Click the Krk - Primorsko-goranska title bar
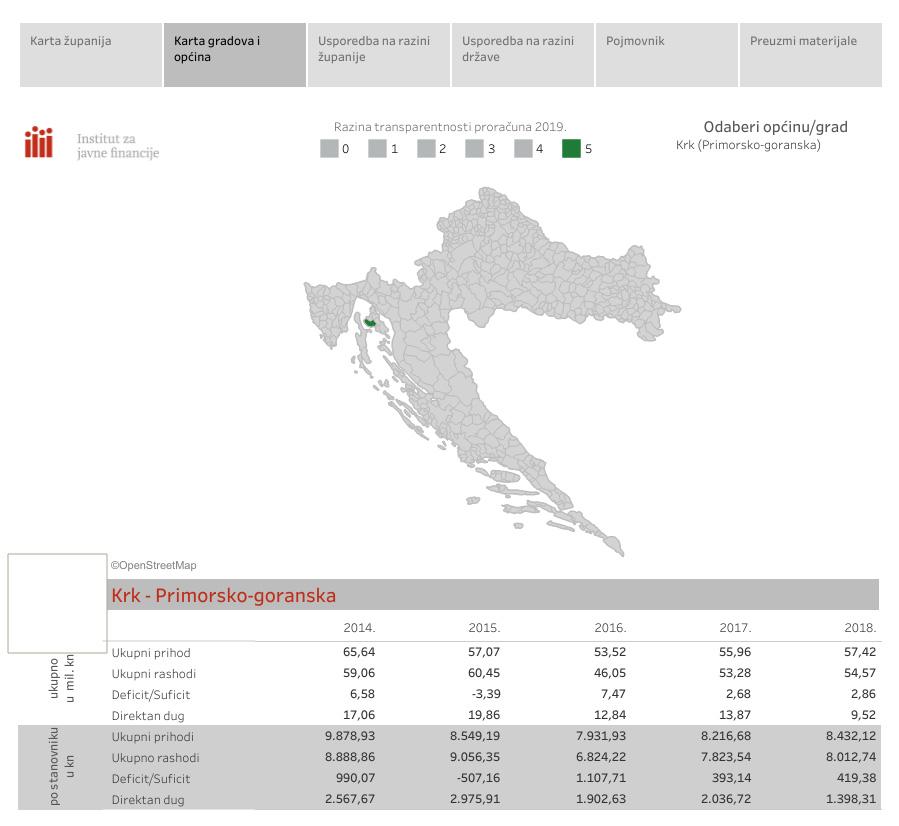Viewport: 899px width, 826px height. pos(492,595)
